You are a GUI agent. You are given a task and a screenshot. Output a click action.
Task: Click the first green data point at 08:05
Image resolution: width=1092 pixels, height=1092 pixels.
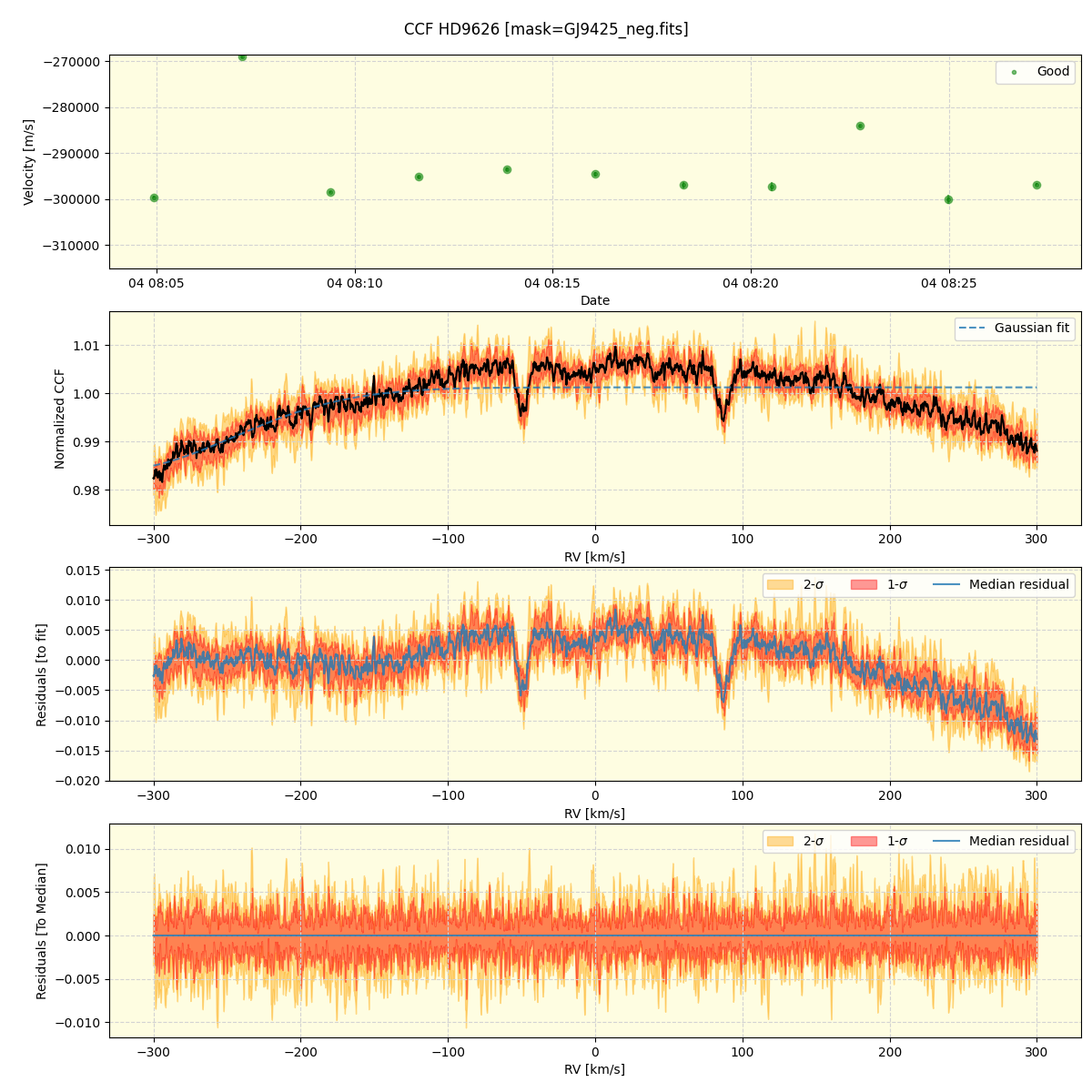click(x=154, y=197)
